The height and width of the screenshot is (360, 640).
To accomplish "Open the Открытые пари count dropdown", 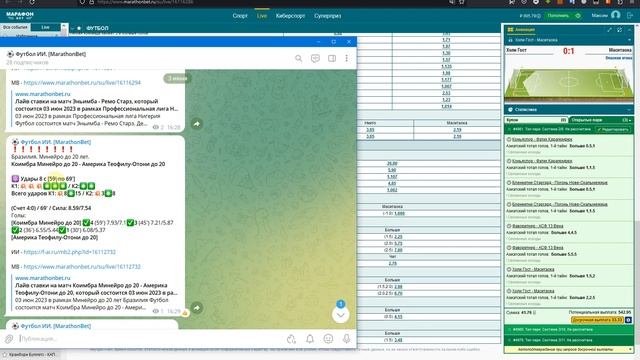I will pos(627,120).
